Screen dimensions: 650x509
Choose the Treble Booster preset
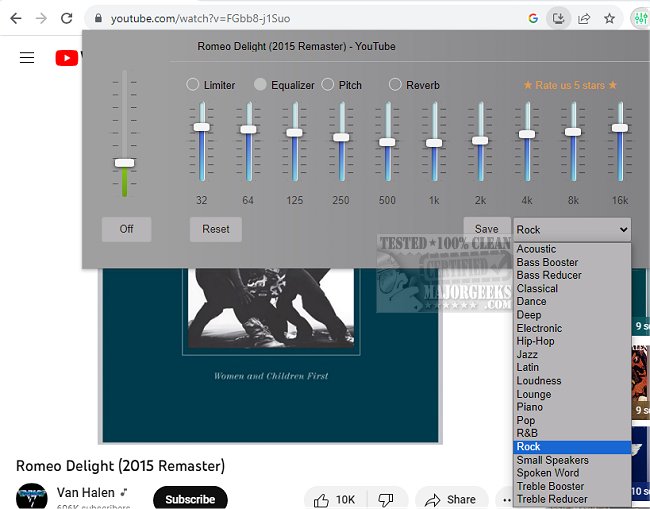pyautogui.click(x=572, y=486)
